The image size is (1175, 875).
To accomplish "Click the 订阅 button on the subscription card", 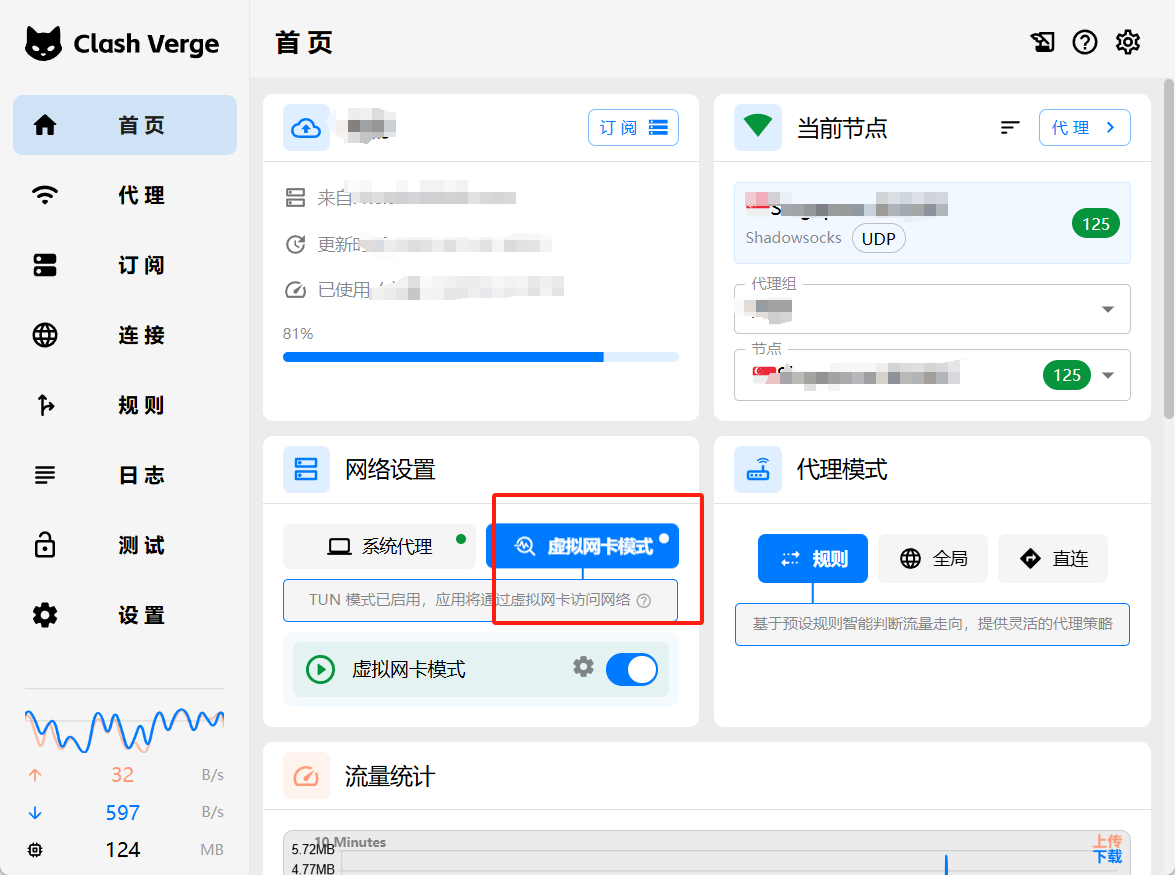I will click(633, 128).
